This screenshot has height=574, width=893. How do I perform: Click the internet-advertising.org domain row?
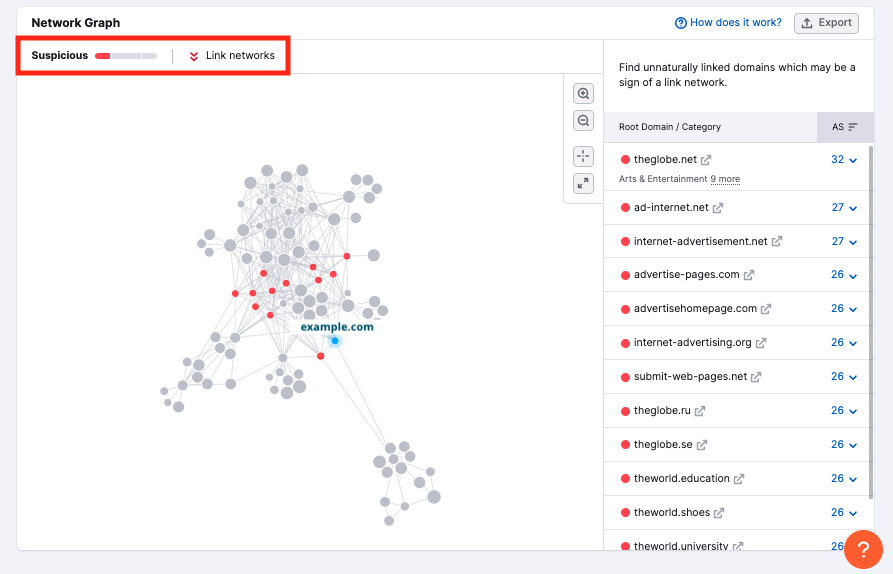click(692, 343)
